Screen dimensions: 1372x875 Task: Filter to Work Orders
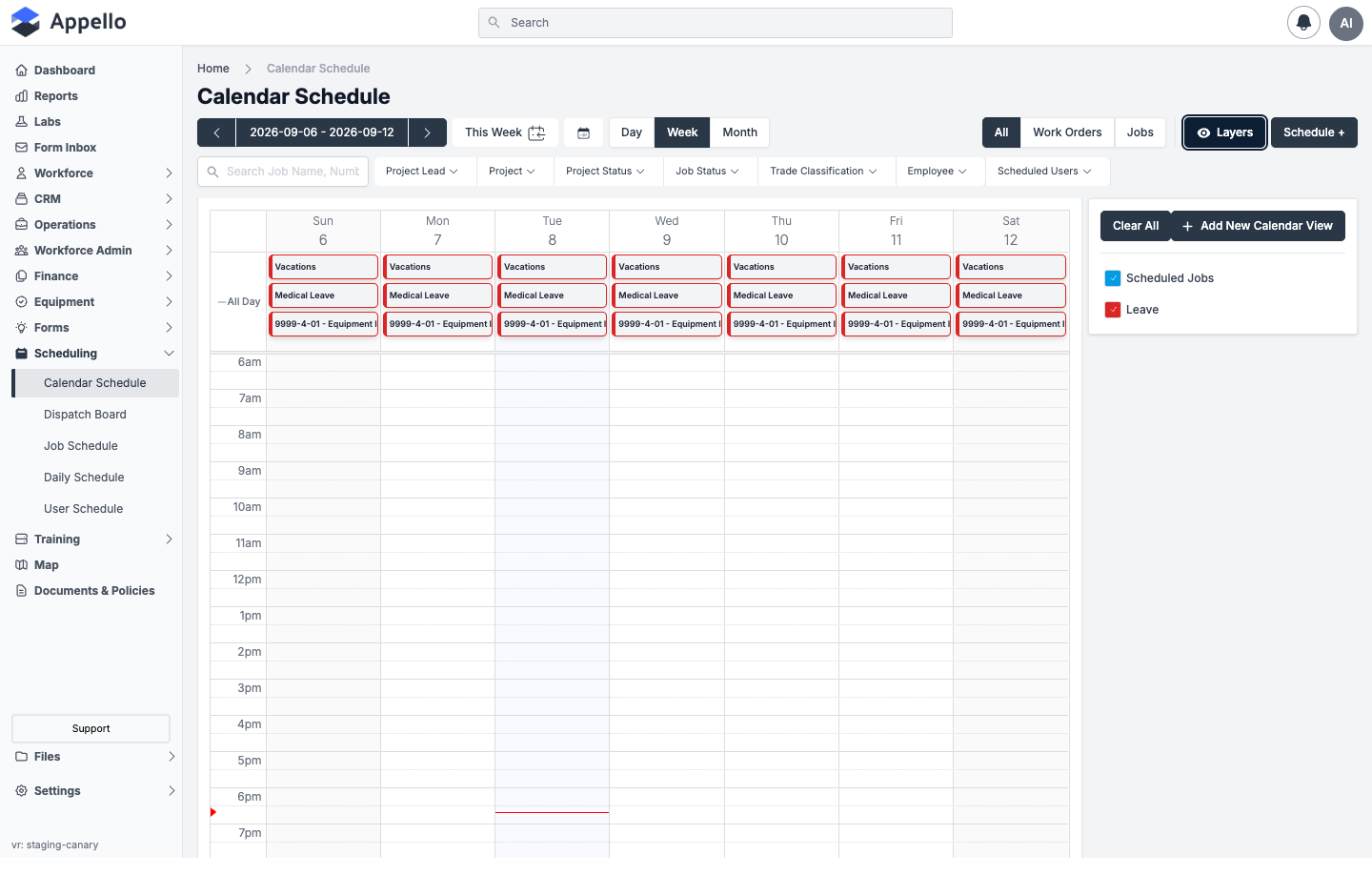click(x=1067, y=132)
